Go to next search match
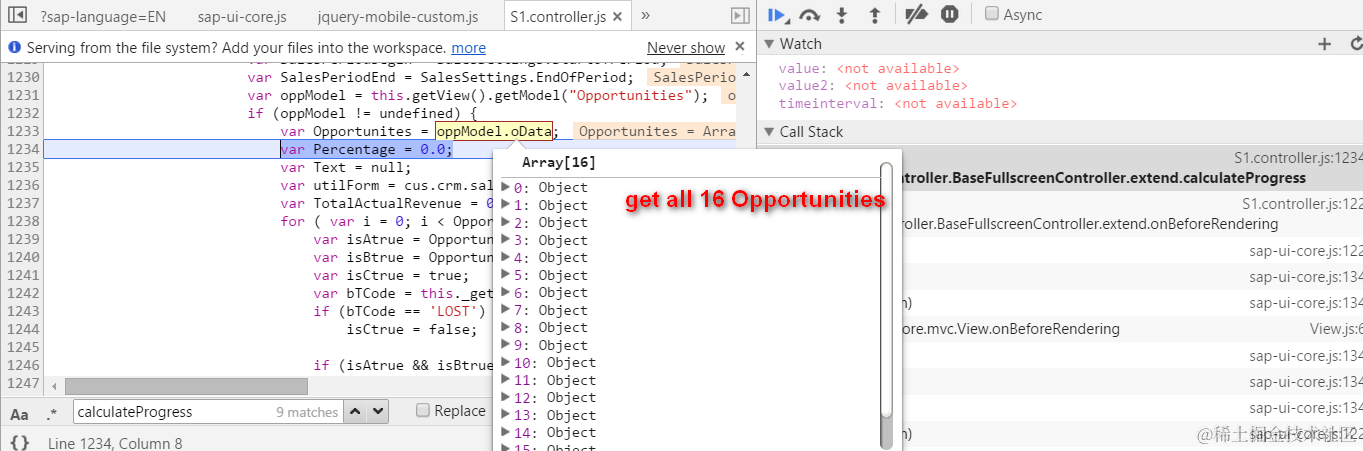 (x=378, y=411)
